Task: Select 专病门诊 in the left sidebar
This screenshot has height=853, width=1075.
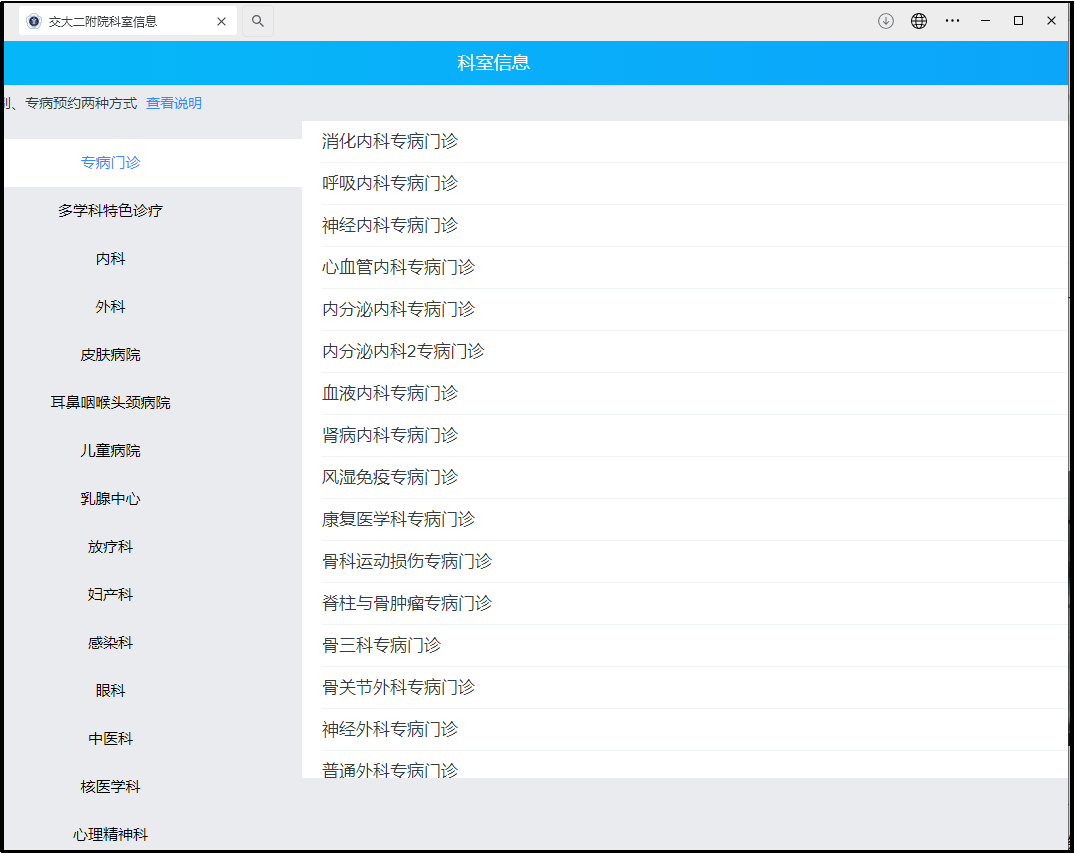Action: point(110,163)
